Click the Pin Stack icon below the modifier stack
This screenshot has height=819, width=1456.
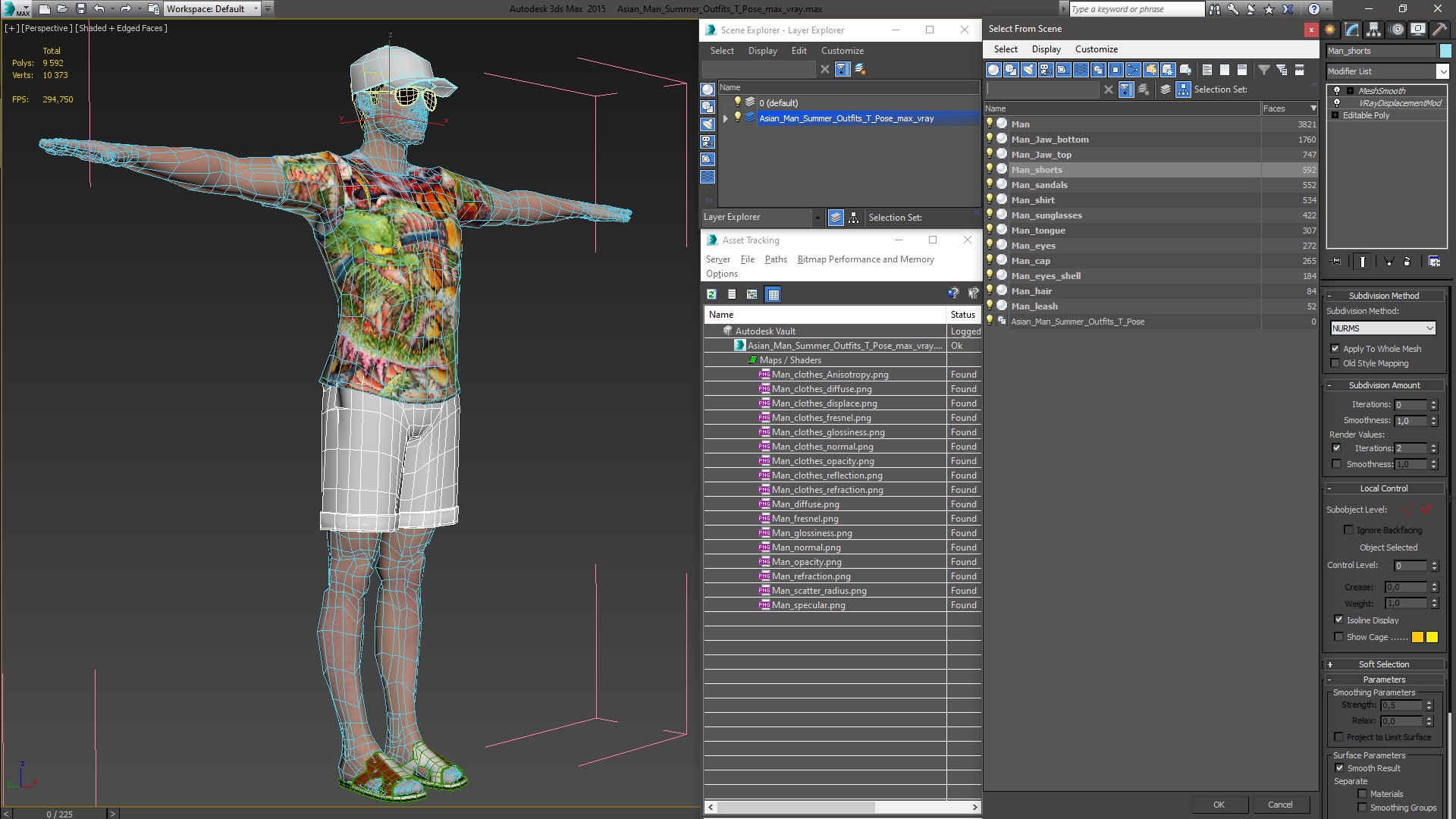[1336, 262]
